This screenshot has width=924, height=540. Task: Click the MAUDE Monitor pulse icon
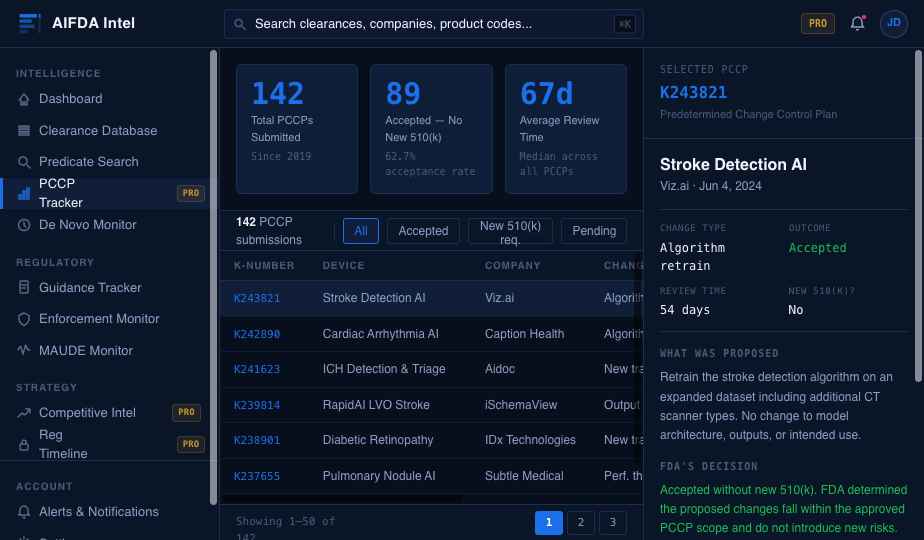point(24,350)
